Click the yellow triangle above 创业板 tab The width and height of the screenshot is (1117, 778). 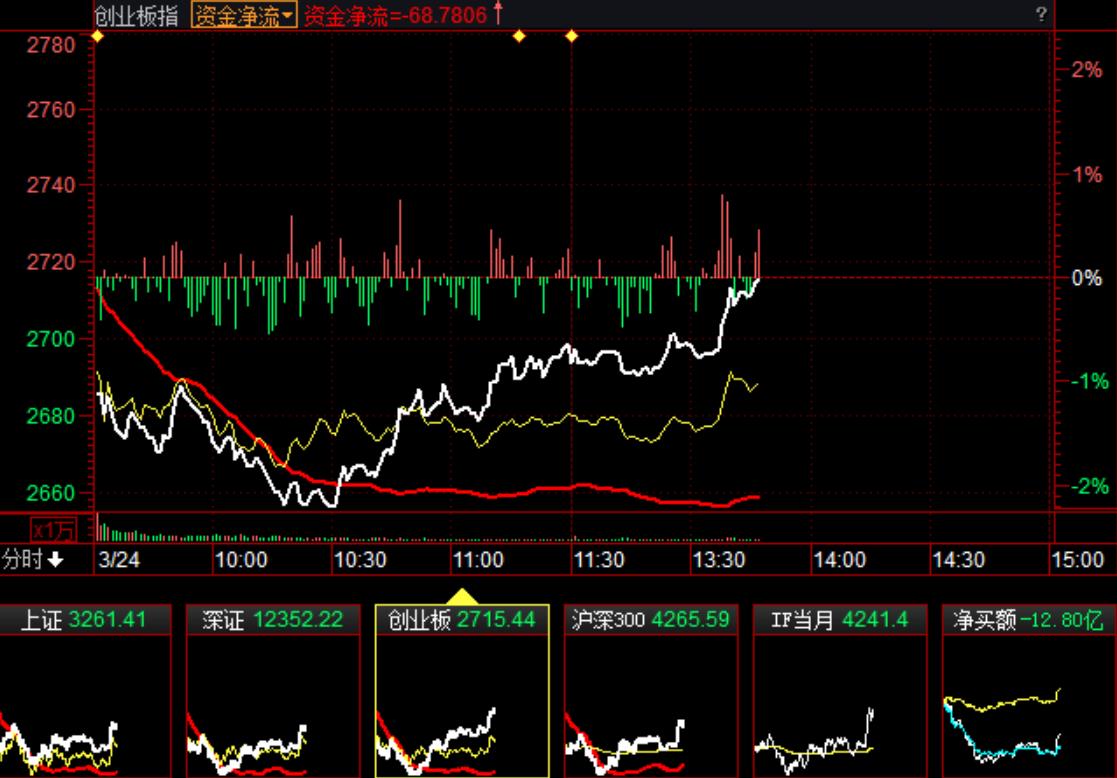[461, 596]
